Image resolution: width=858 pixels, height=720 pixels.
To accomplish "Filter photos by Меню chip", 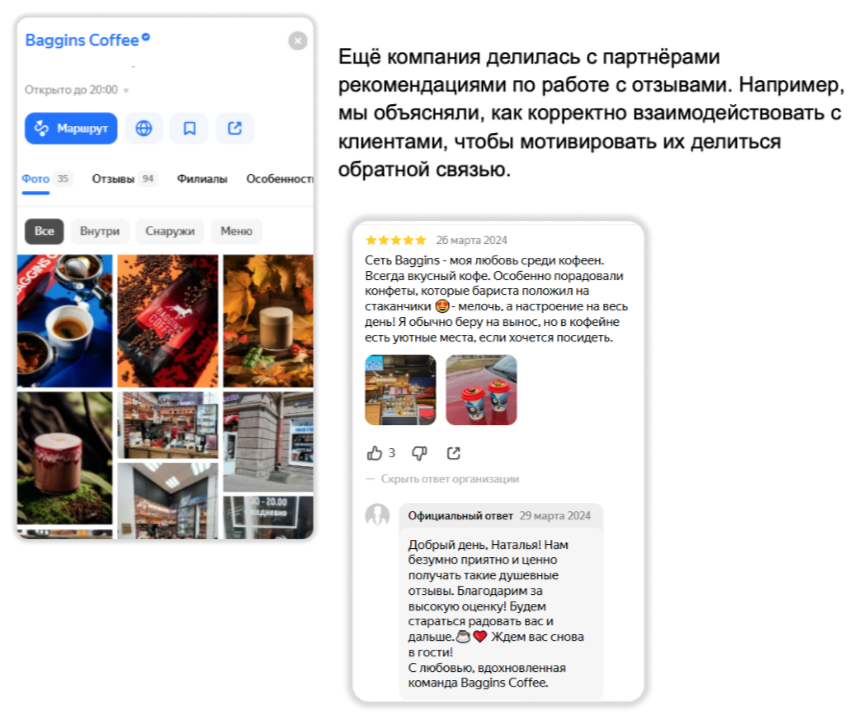I will [x=236, y=231].
